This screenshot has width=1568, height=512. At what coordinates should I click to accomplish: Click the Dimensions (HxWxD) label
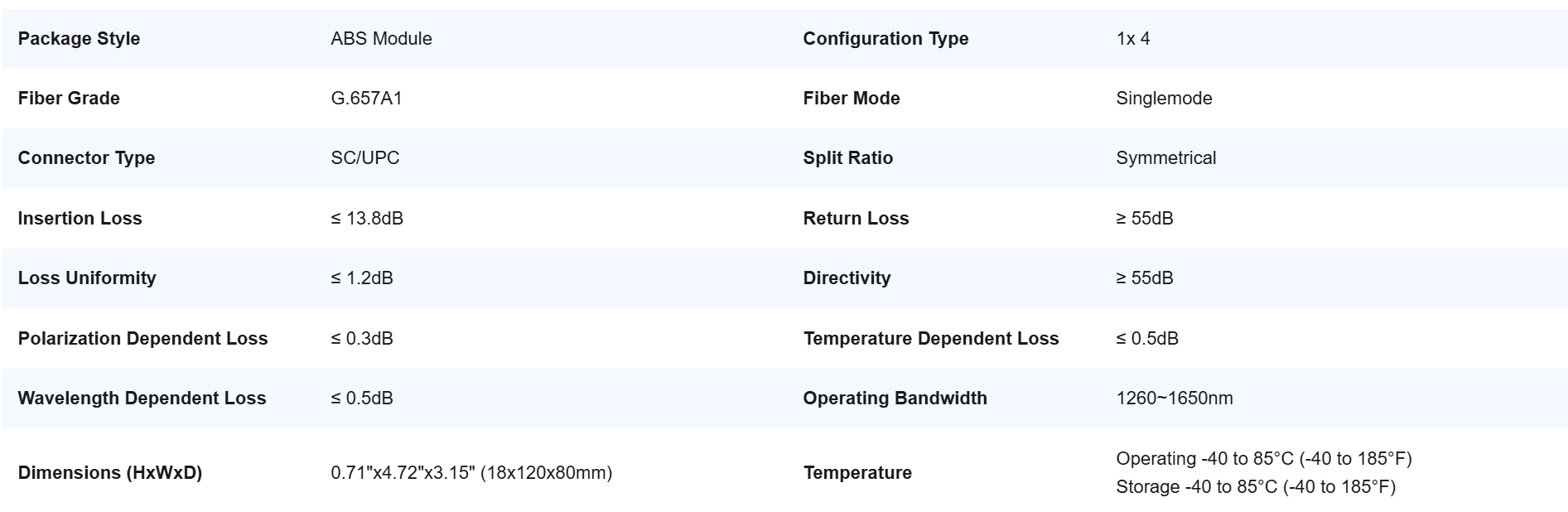pos(110,473)
